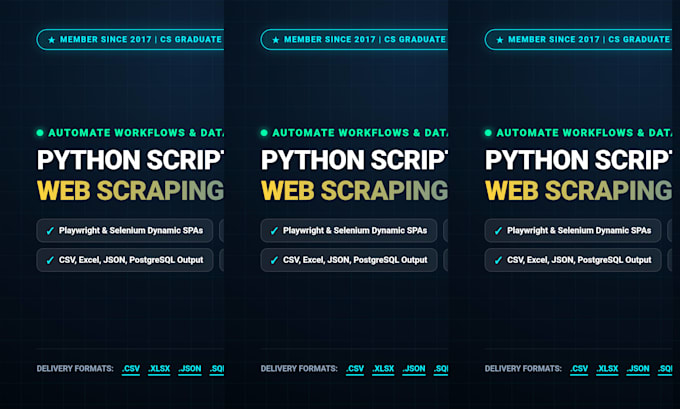Click the PYTHON SCRIPT headline in left panel
Viewport: 680px width, 409px height.
click(131, 160)
